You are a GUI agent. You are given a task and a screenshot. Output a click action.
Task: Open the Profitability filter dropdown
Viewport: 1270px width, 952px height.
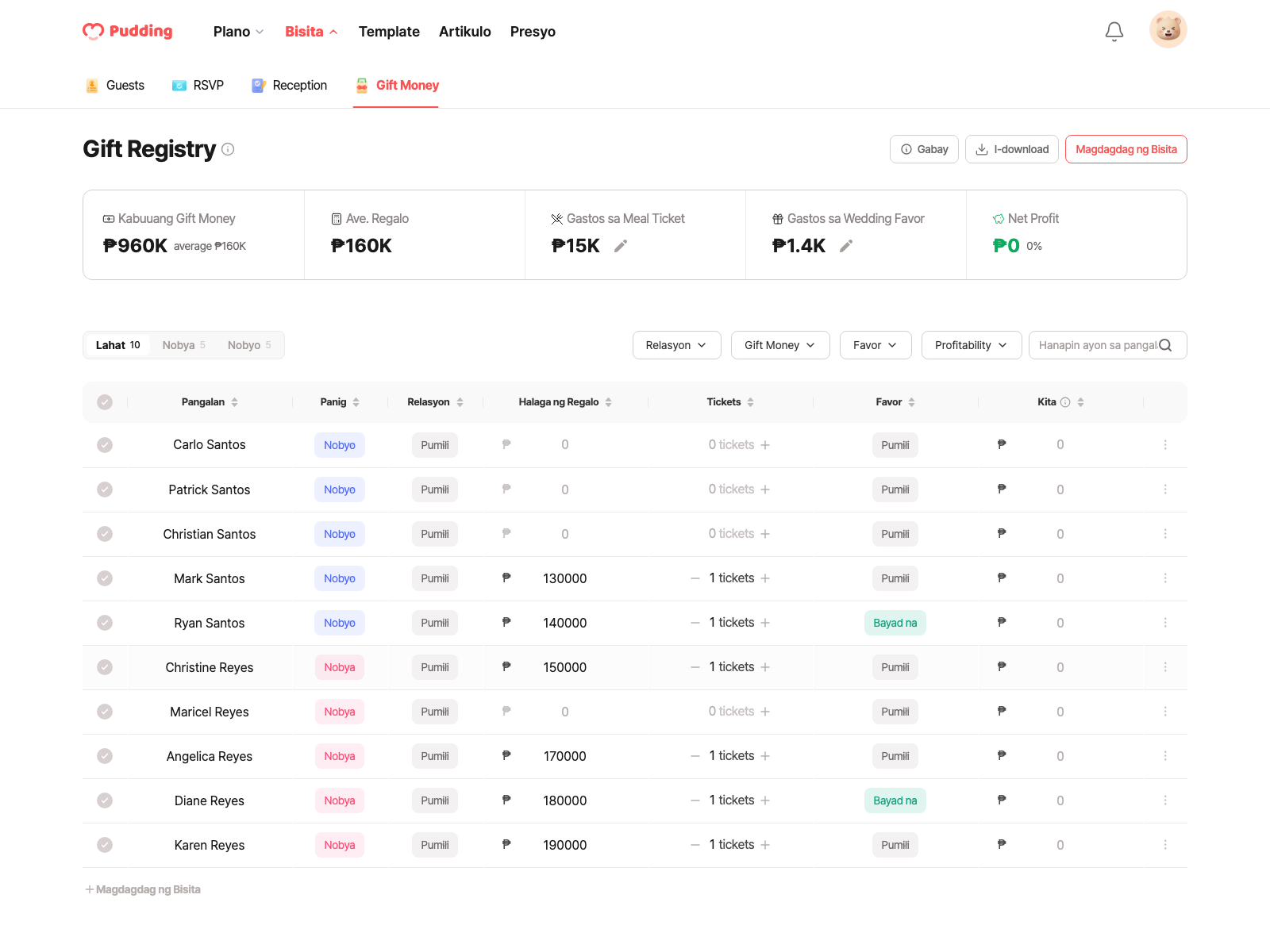(972, 345)
